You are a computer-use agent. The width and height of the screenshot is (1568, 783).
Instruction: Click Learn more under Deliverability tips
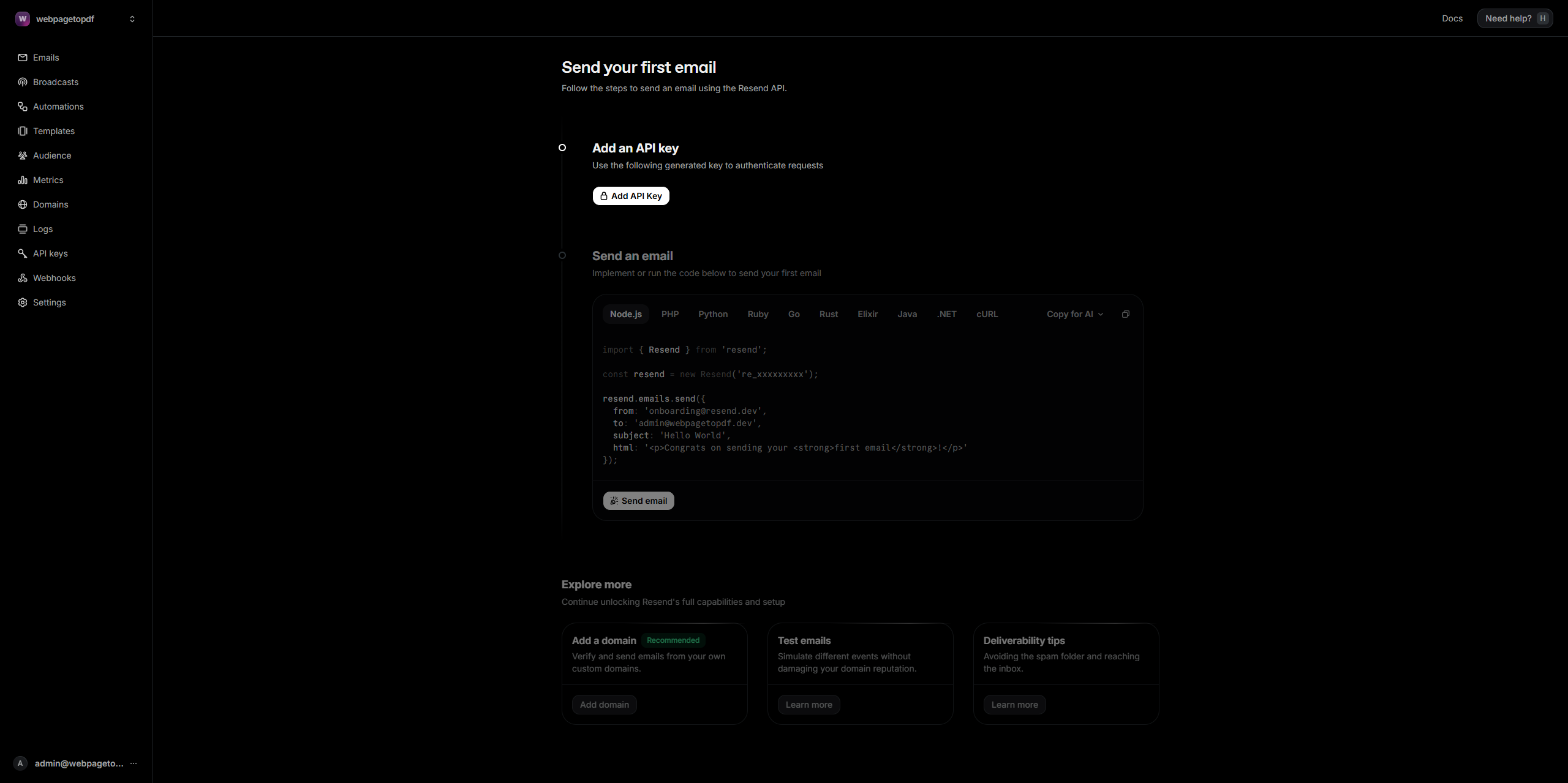[1014, 705]
